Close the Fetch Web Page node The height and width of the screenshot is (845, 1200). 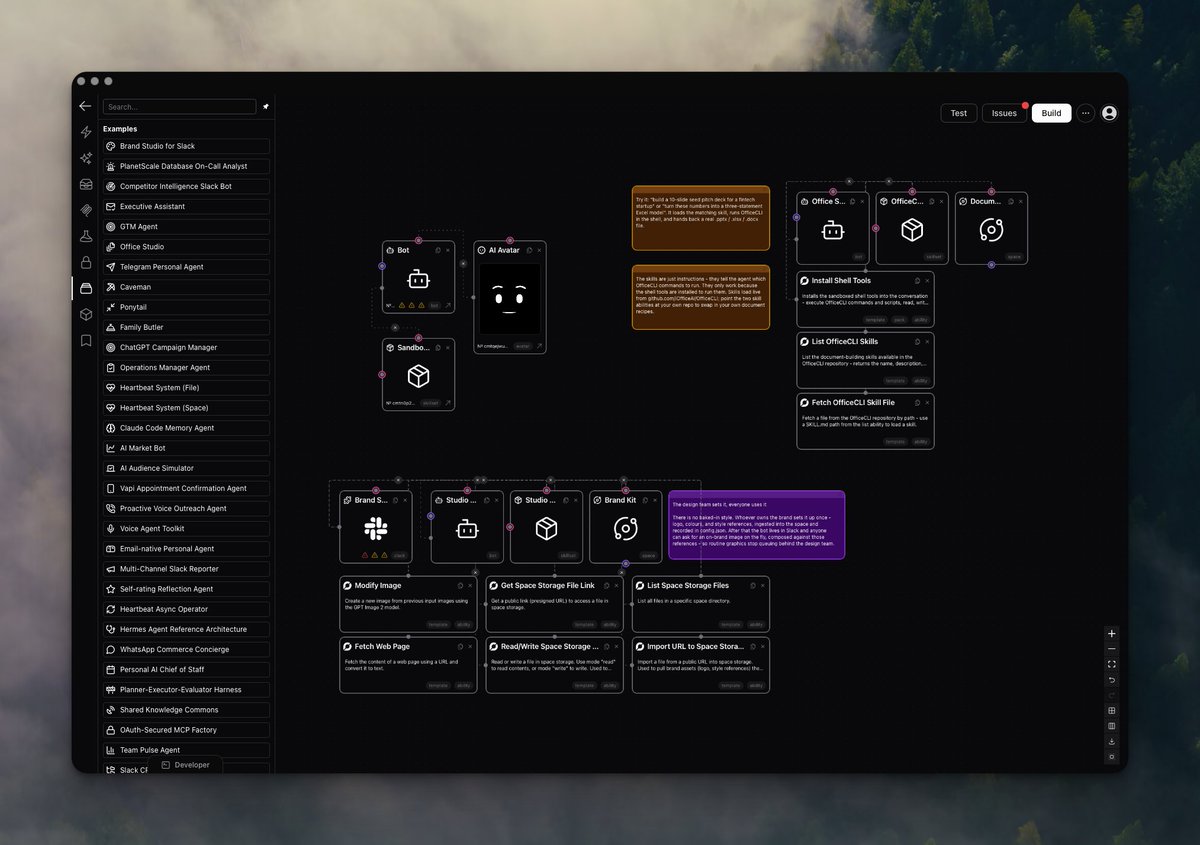click(x=470, y=646)
